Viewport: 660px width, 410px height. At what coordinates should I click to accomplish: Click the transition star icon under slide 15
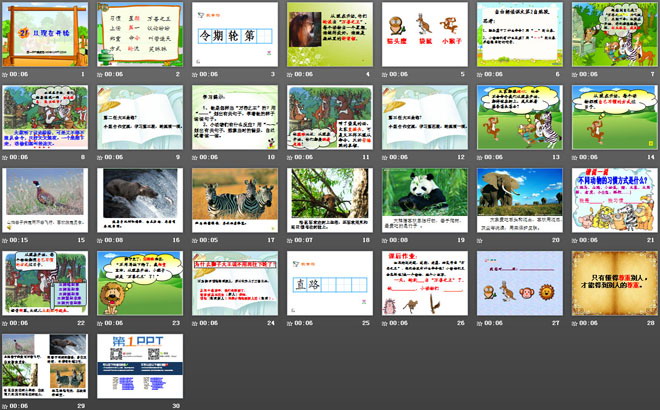pyautogui.click(x=5, y=240)
